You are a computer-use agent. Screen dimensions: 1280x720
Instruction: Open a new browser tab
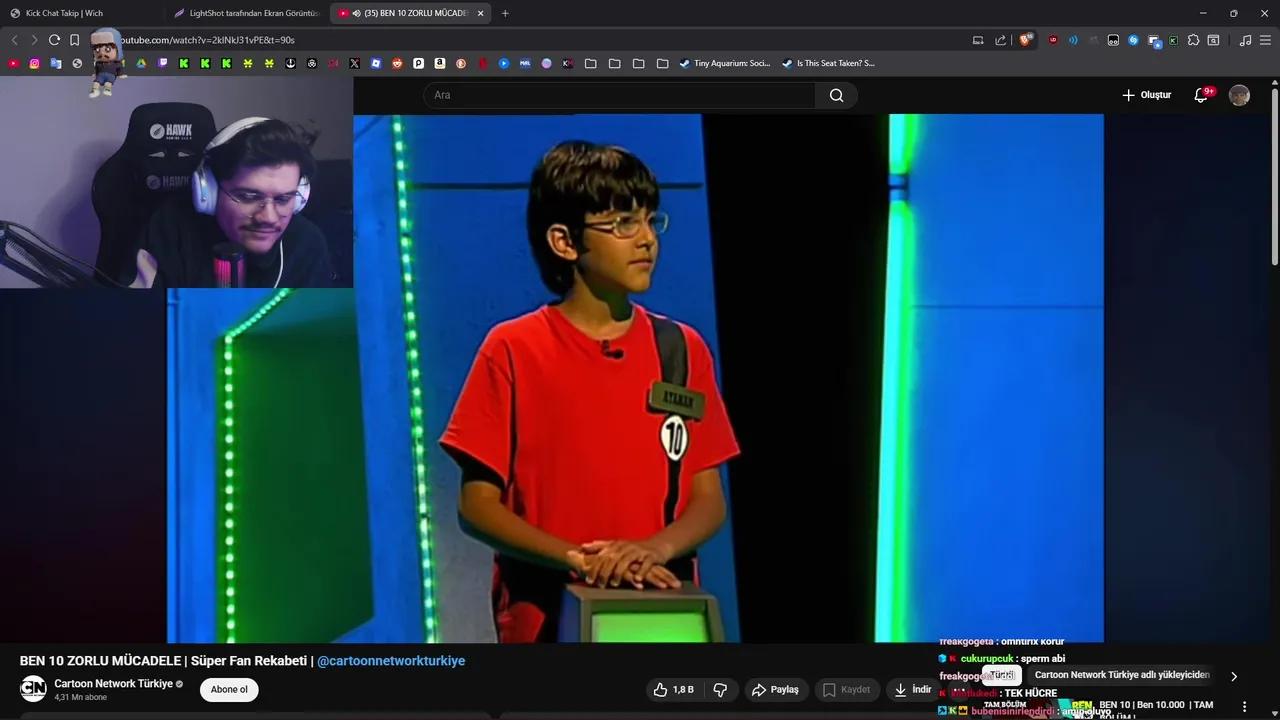pos(505,13)
